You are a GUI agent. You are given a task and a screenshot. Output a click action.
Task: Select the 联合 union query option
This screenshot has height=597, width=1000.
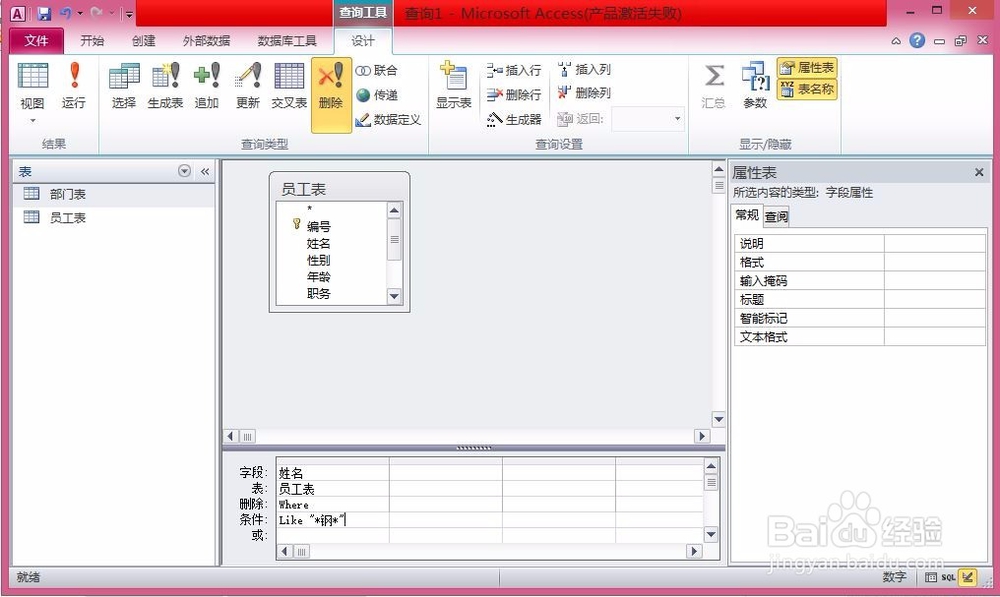377,70
